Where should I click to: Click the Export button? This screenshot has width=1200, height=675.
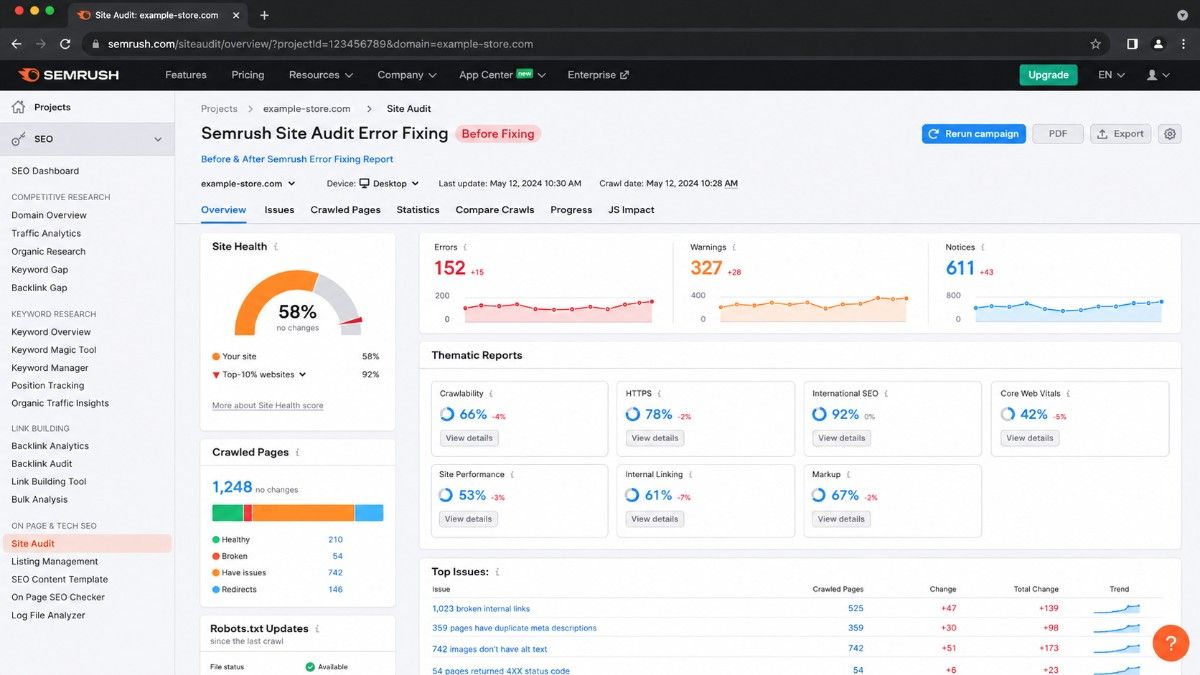[1120, 134]
